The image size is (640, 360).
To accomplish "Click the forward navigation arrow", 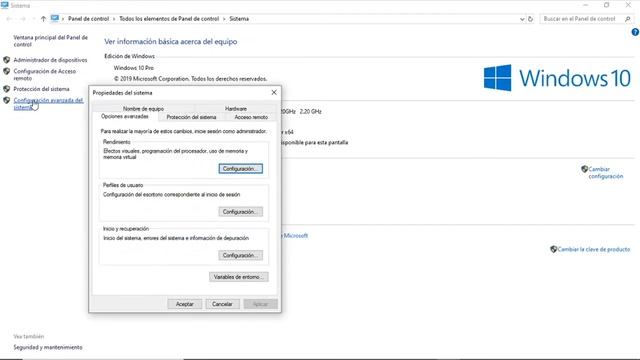I will [x=23, y=19].
